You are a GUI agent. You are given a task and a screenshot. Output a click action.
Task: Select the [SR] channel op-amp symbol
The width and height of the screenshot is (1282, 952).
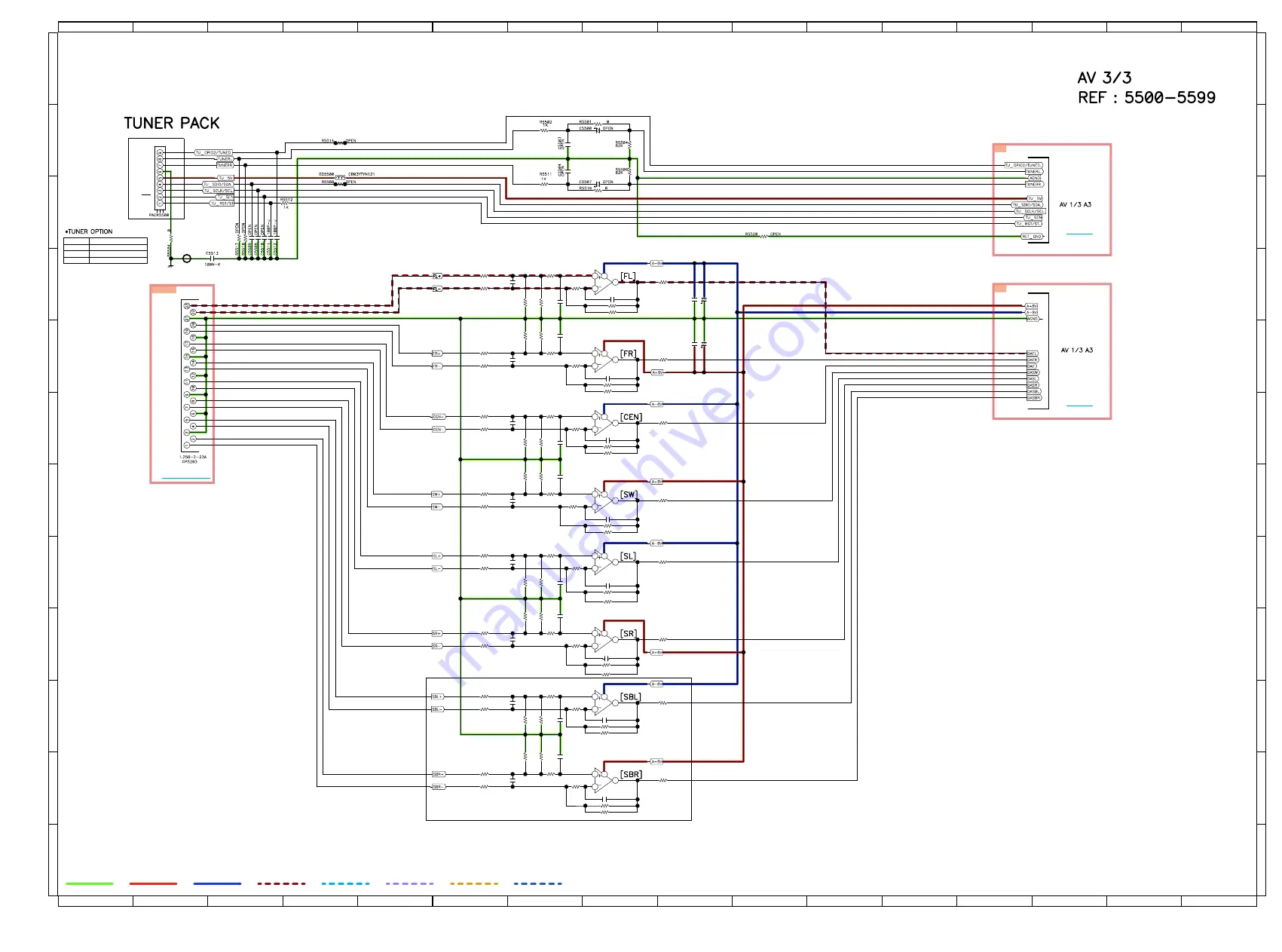[x=604, y=640]
